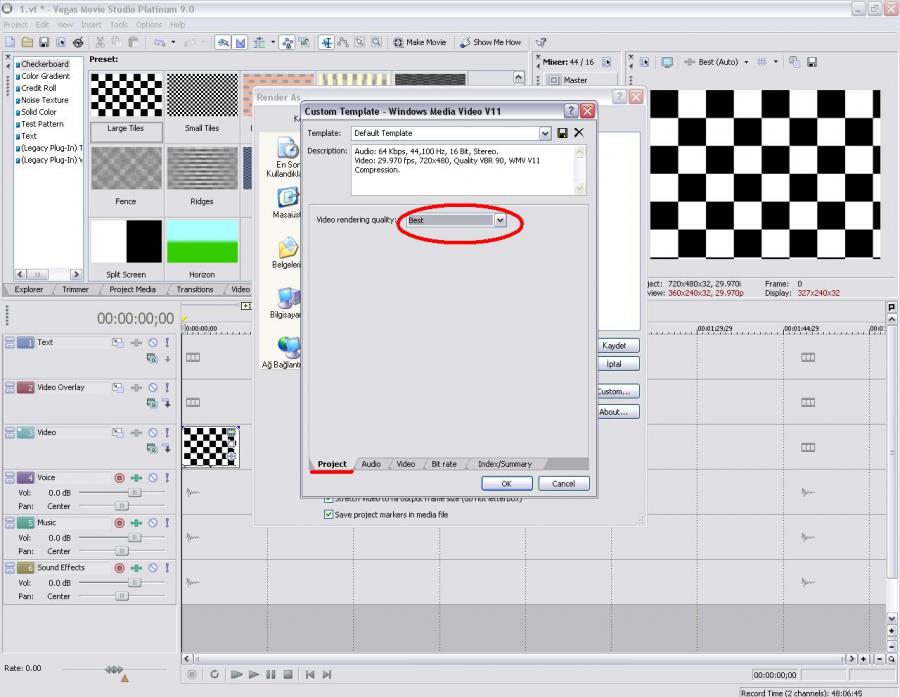Toggle Save project markers in media file
Image resolution: width=900 pixels, height=697 pixels.
329,515
